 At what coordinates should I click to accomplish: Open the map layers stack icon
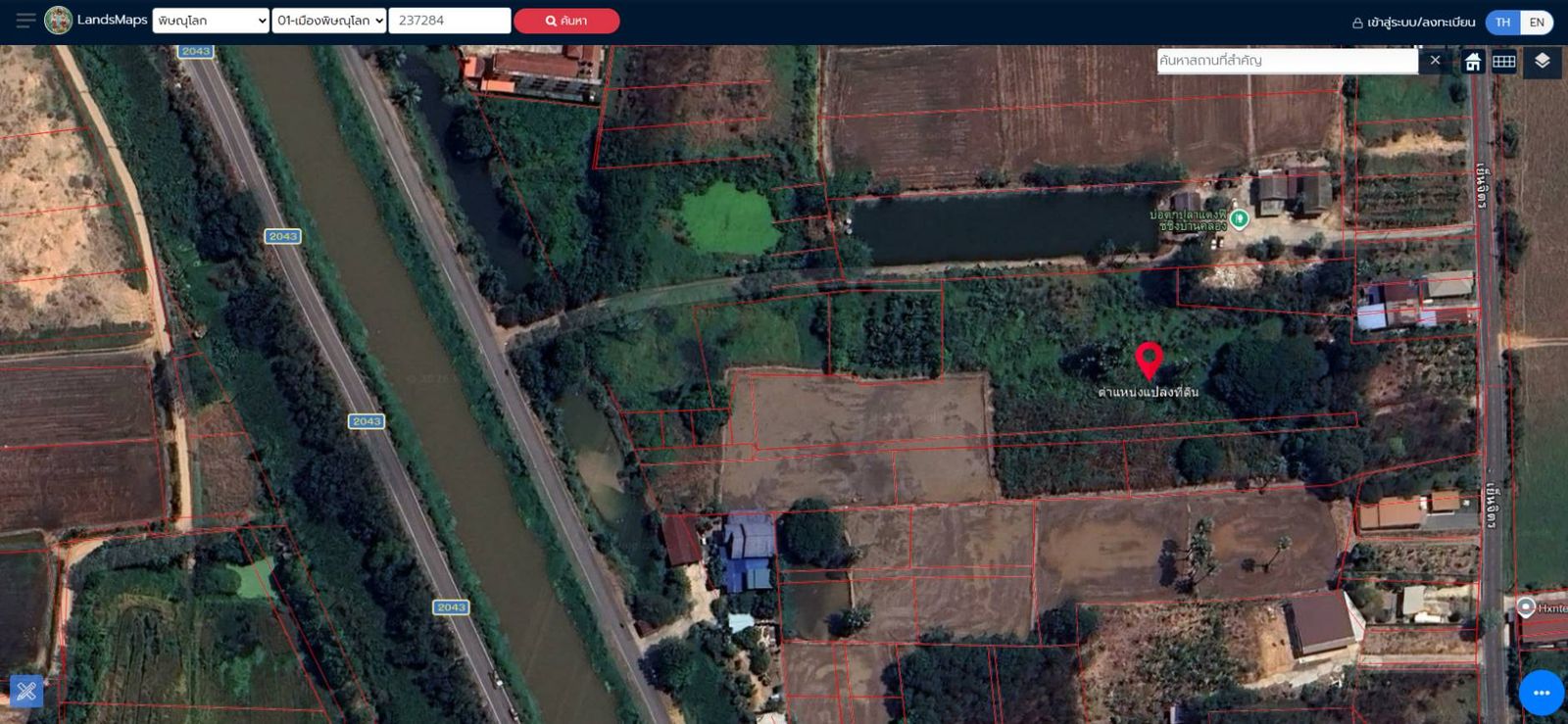[1542, 62]
